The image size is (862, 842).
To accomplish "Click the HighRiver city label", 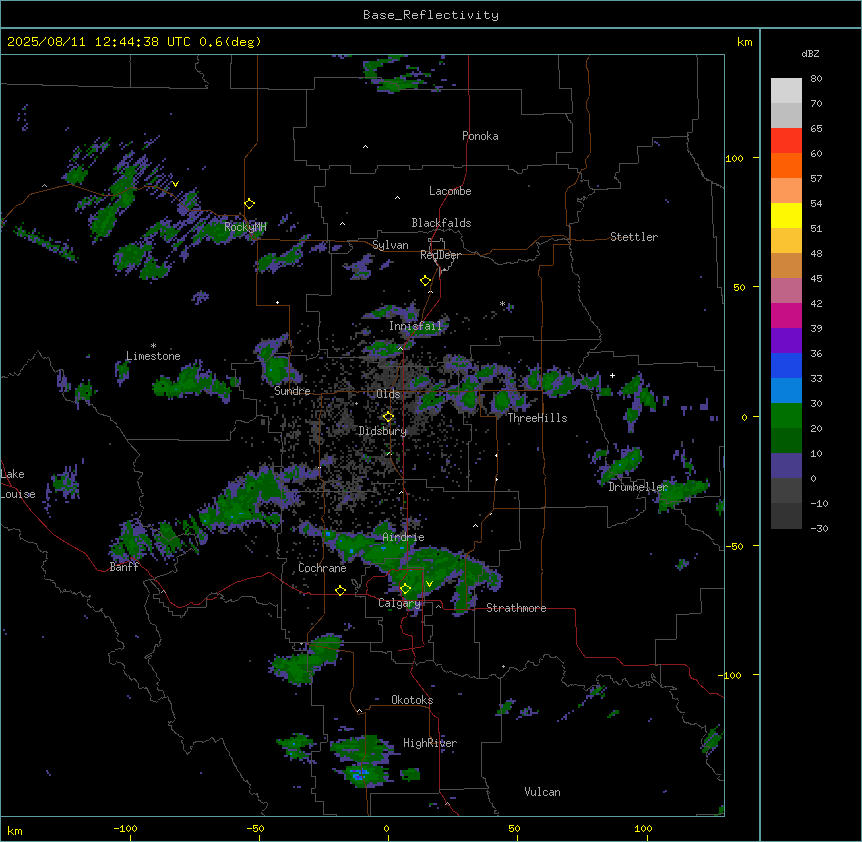I will click(x=430, y=743).
